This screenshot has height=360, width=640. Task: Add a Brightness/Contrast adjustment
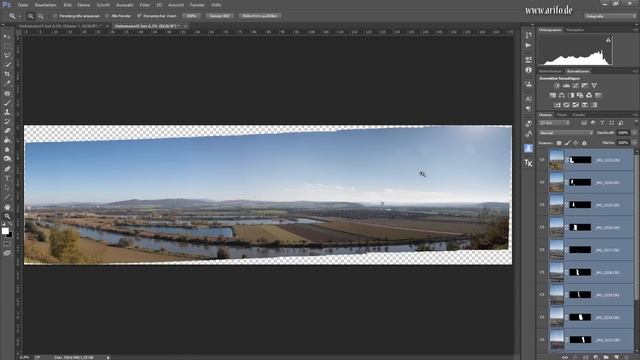click(557, 86)
